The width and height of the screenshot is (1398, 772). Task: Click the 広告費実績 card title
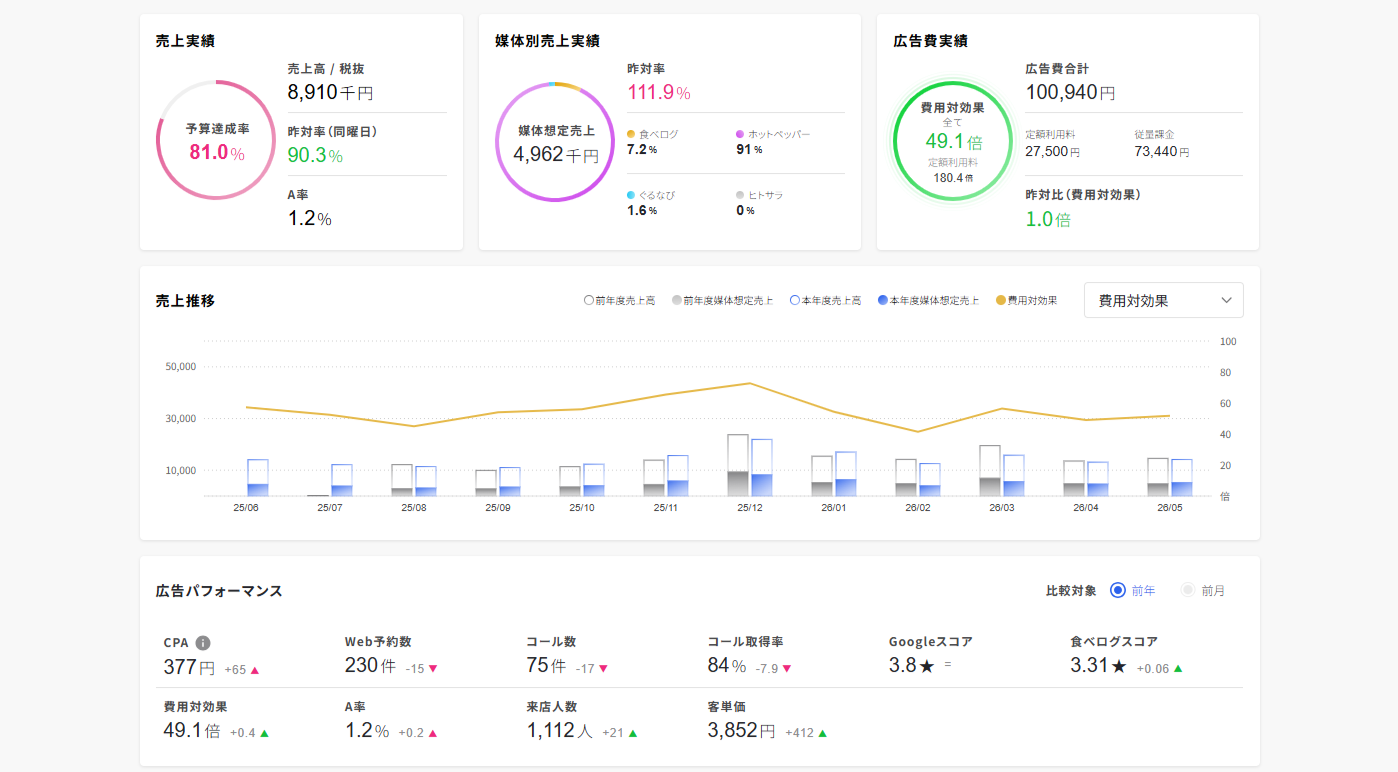(930, 41)
